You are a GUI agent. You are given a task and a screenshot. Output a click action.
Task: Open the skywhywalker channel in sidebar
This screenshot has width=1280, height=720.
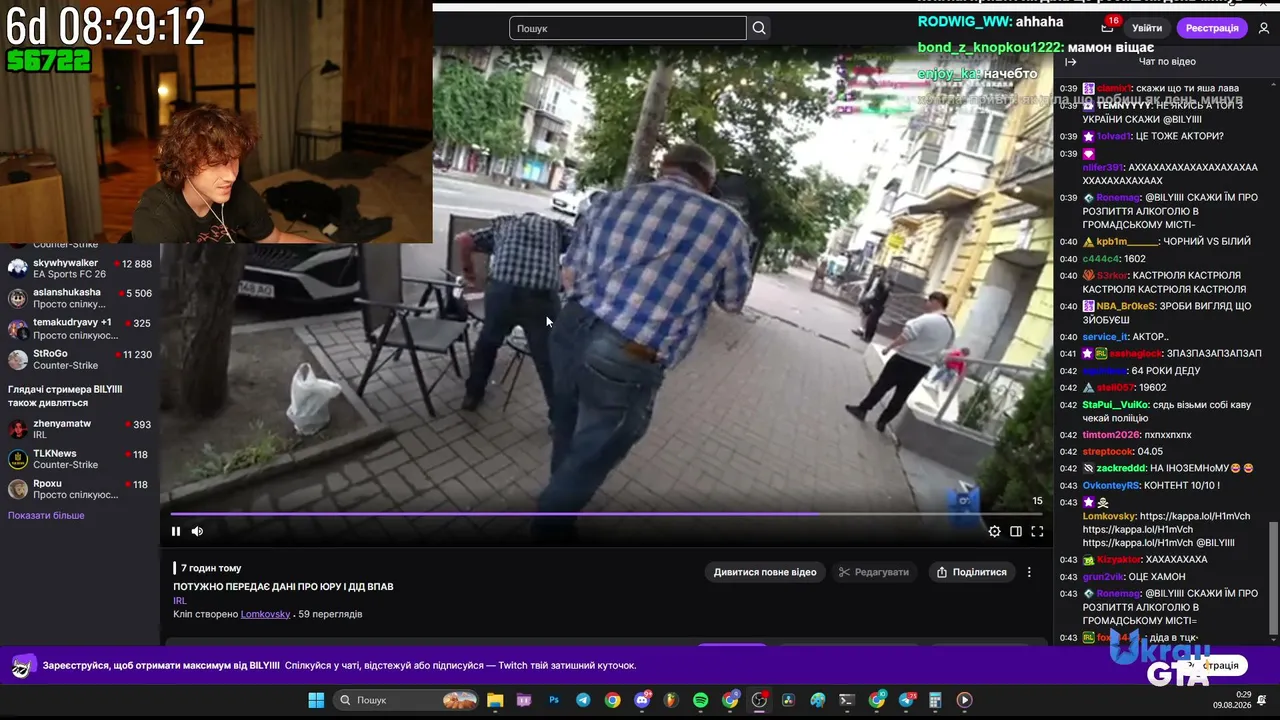click(x=80, y=268)
